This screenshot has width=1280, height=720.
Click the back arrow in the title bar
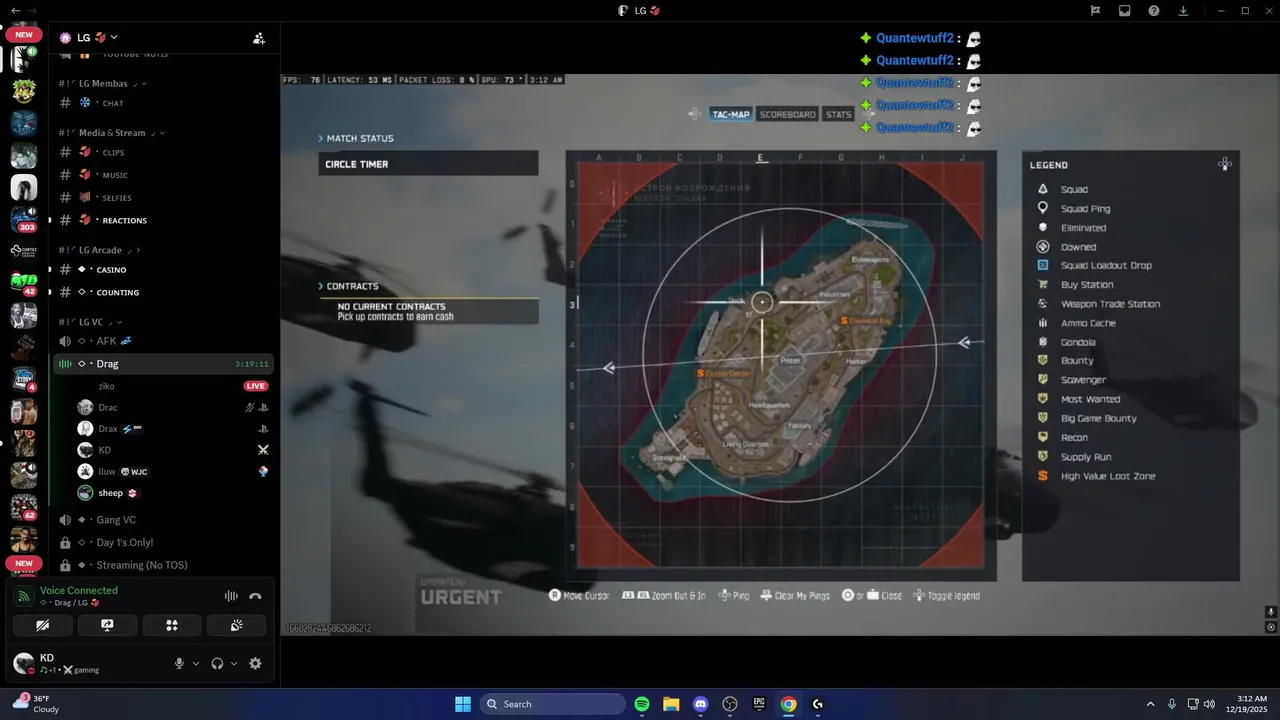click(15, 10)
